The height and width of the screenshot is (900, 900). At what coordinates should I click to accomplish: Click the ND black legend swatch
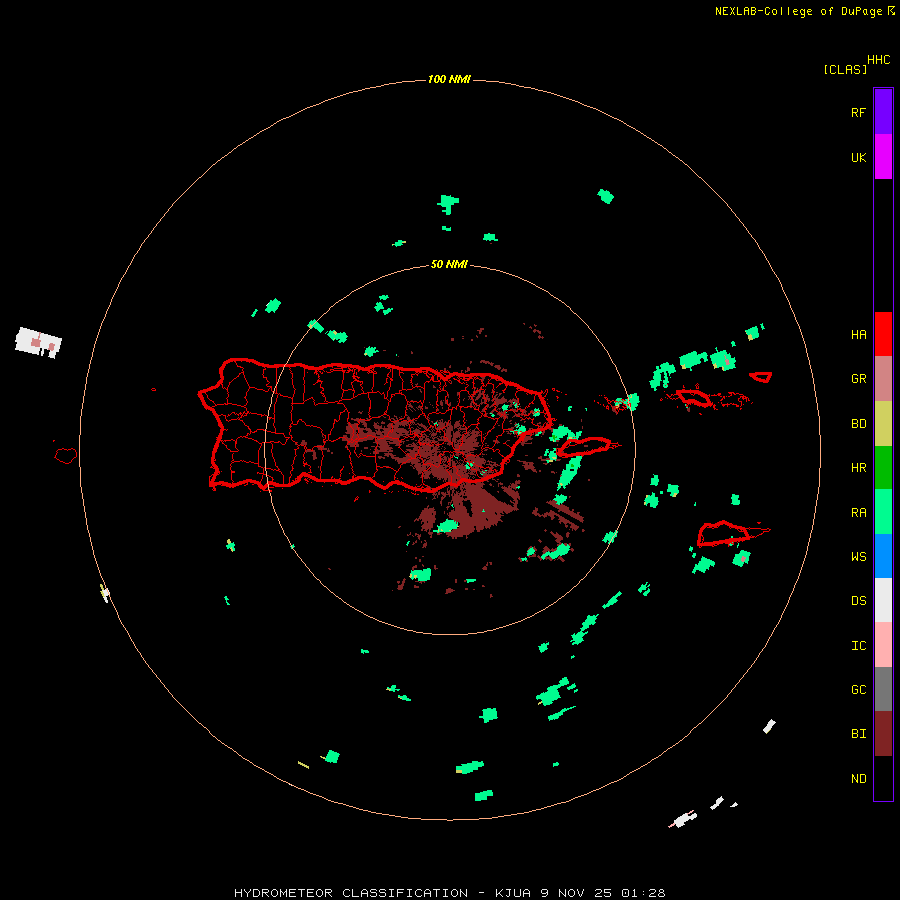tap(883, 778)
